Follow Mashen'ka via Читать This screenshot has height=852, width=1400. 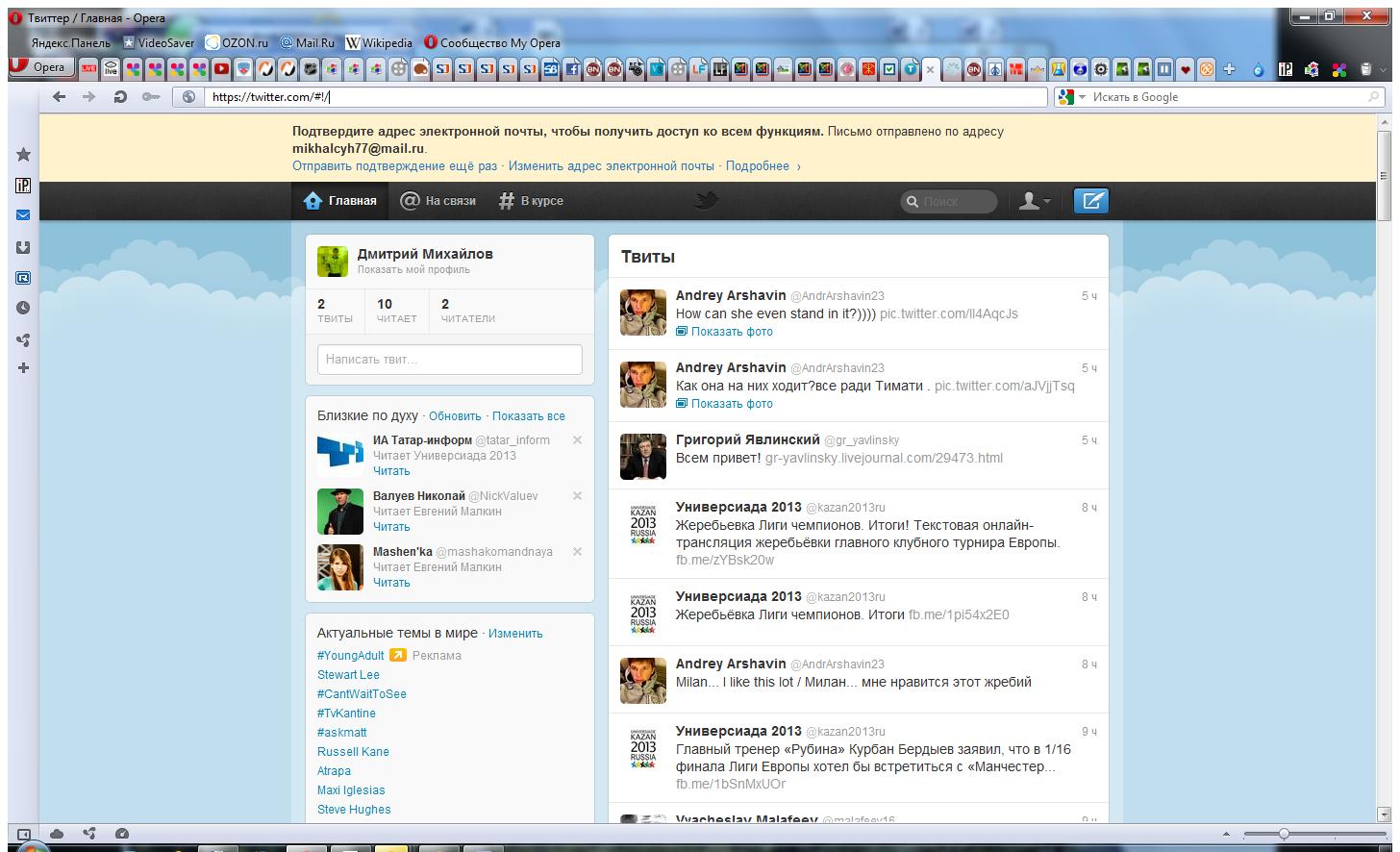[x=391, y=583]
